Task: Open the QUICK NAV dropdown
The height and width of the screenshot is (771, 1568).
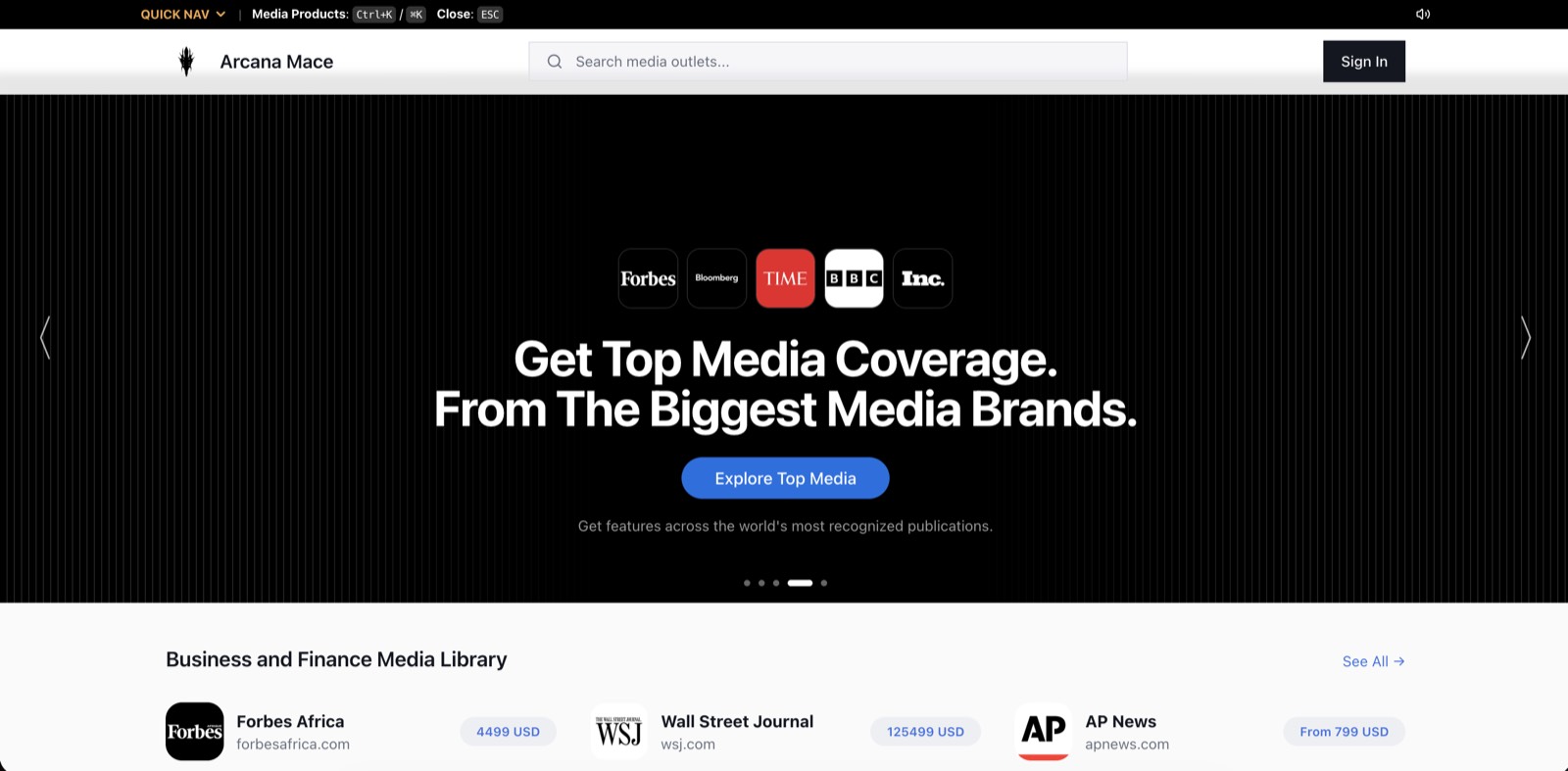Action: (183, 14)
